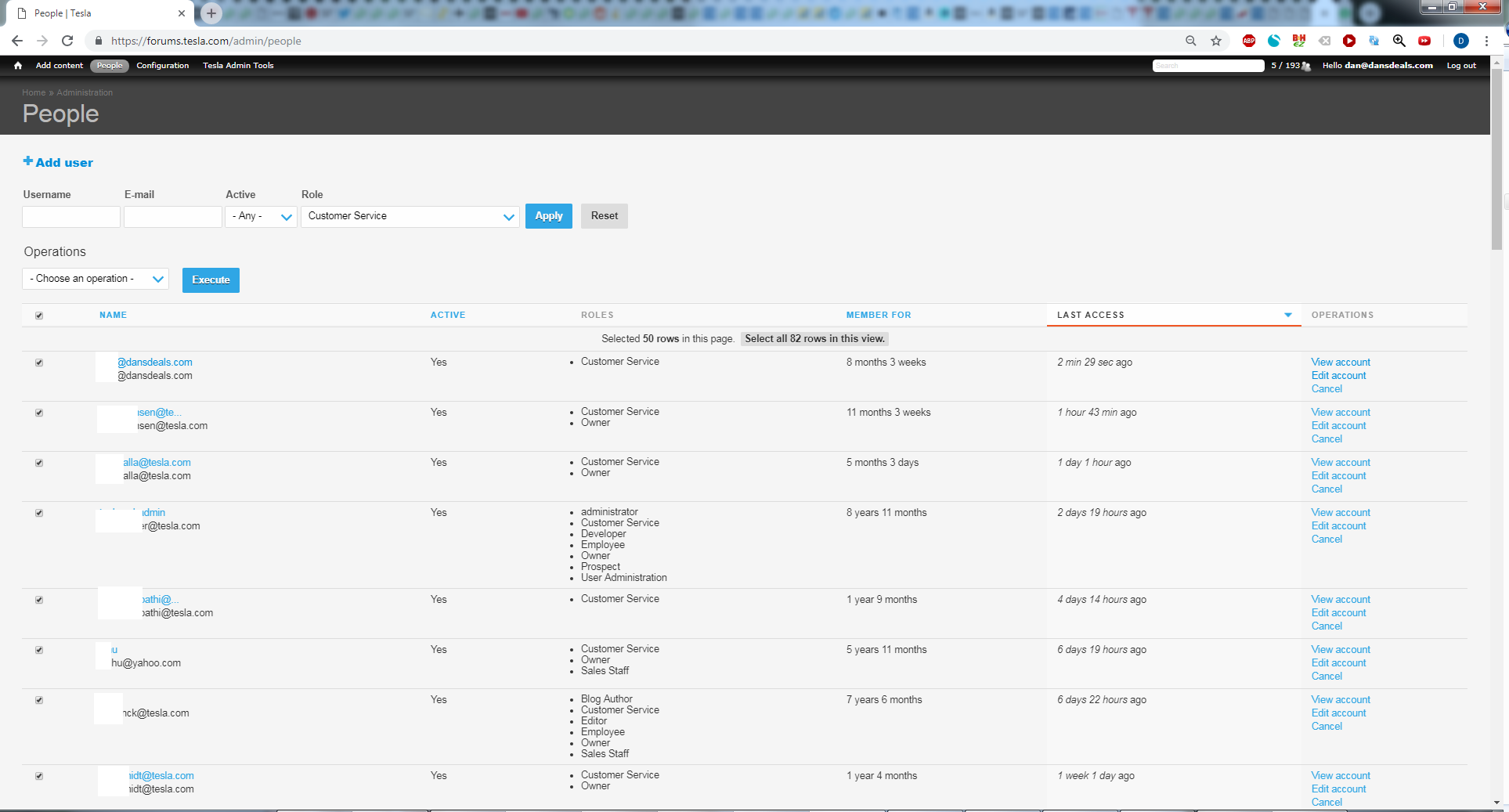Viewport: 1509px width, 812px height.
Task: Open Tesla Admin Tools menu
Action: pyautogui.click(x=238, y=66)
